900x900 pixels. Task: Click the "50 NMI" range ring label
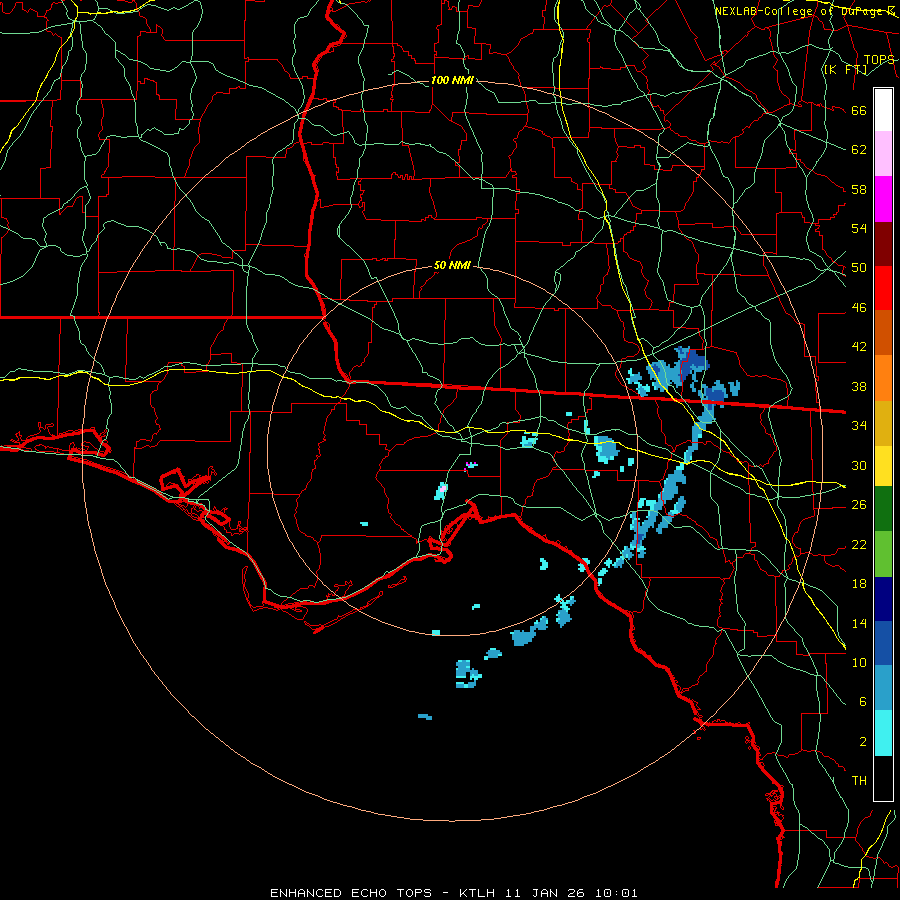pos(452,265)
